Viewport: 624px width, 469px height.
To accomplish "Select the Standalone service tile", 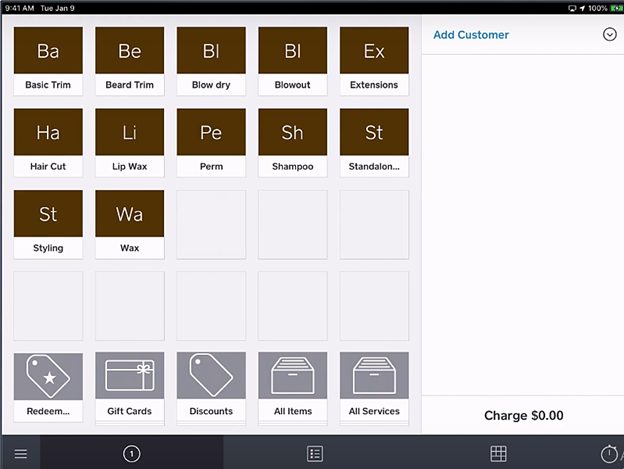I will [374, 142].
